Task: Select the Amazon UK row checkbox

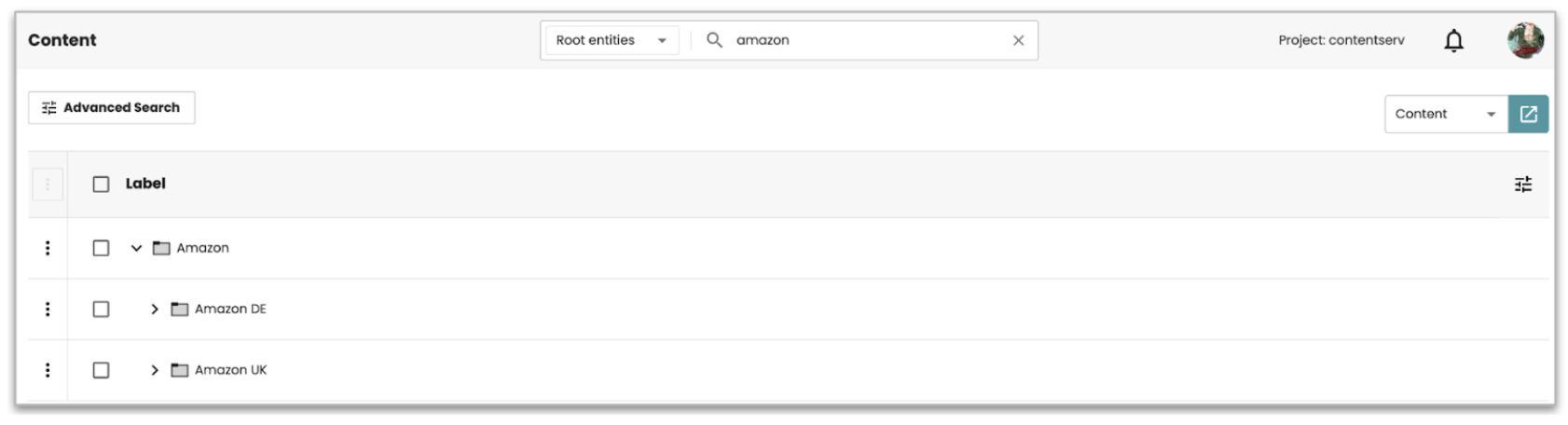Action: pos(101,370)
